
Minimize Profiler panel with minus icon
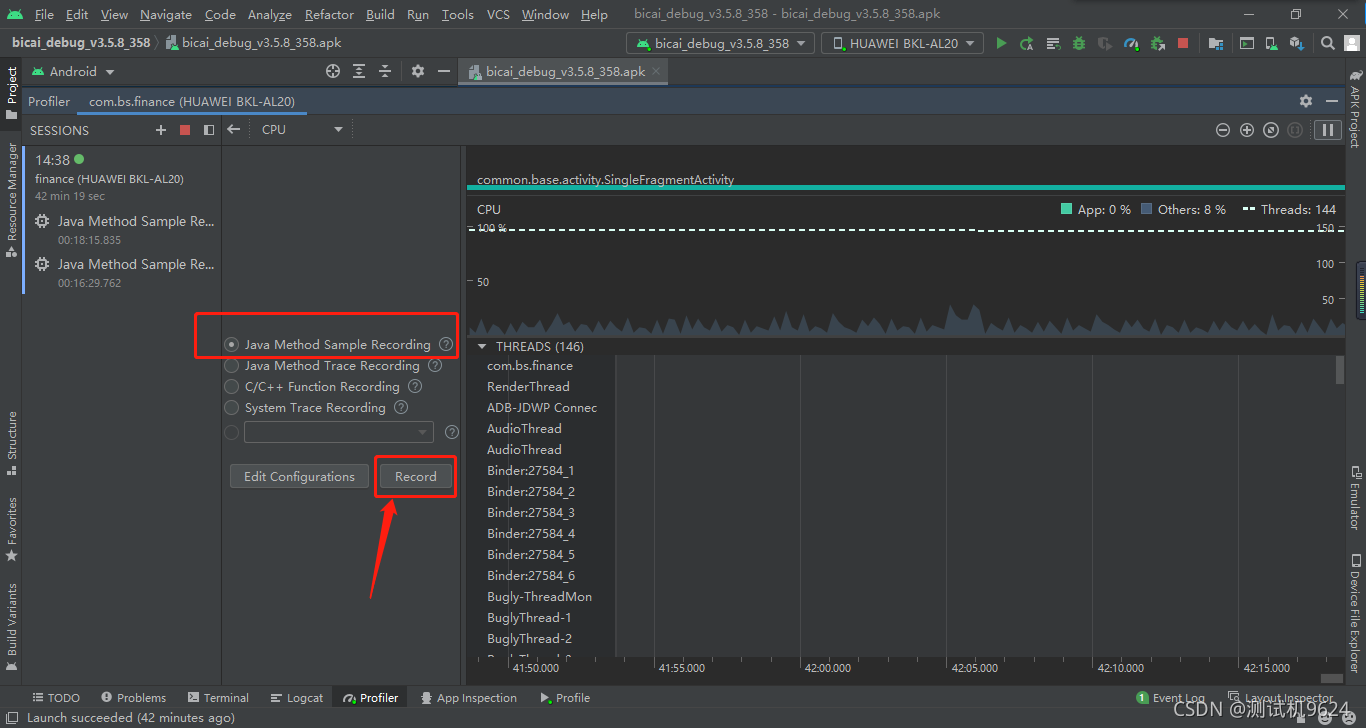(x=1332, y=101)
